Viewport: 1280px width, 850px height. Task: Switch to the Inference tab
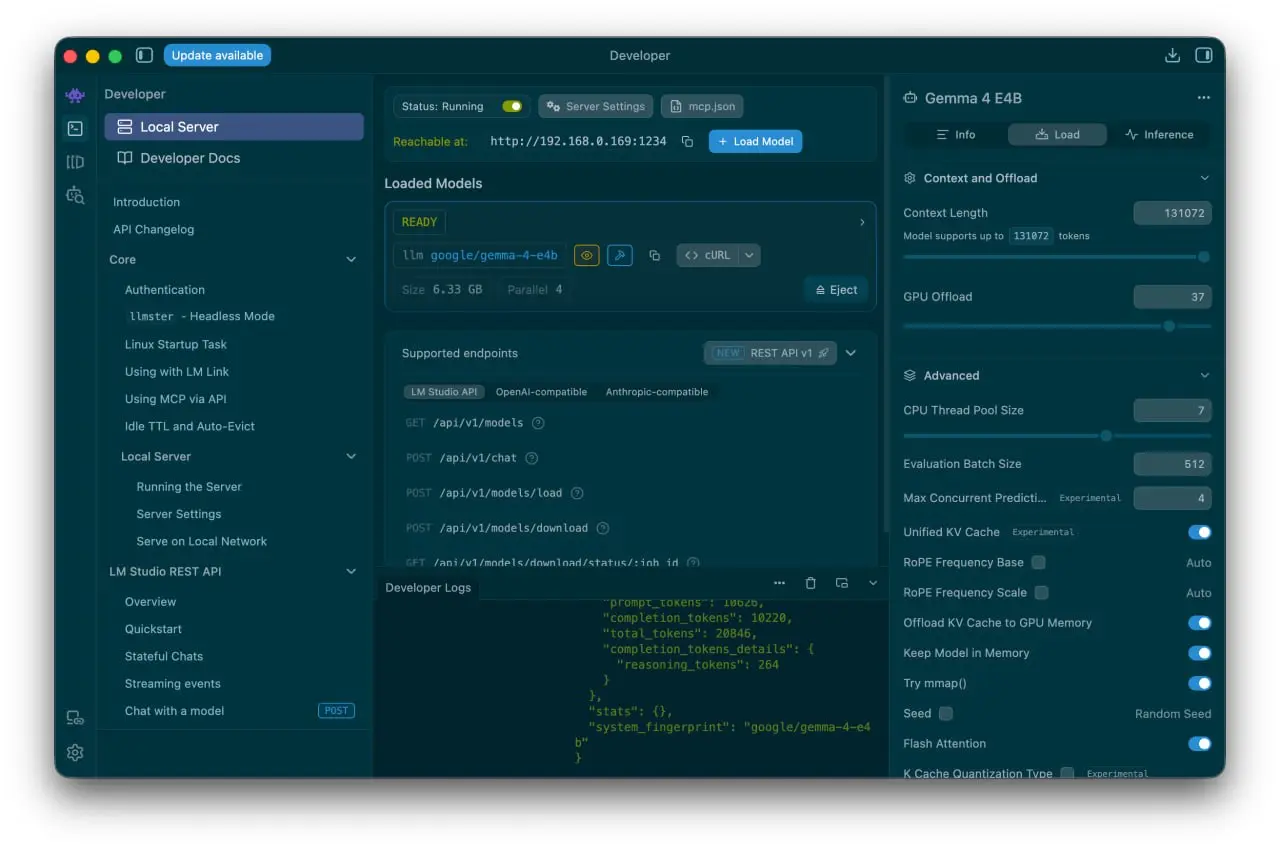tap(1159, 135)
